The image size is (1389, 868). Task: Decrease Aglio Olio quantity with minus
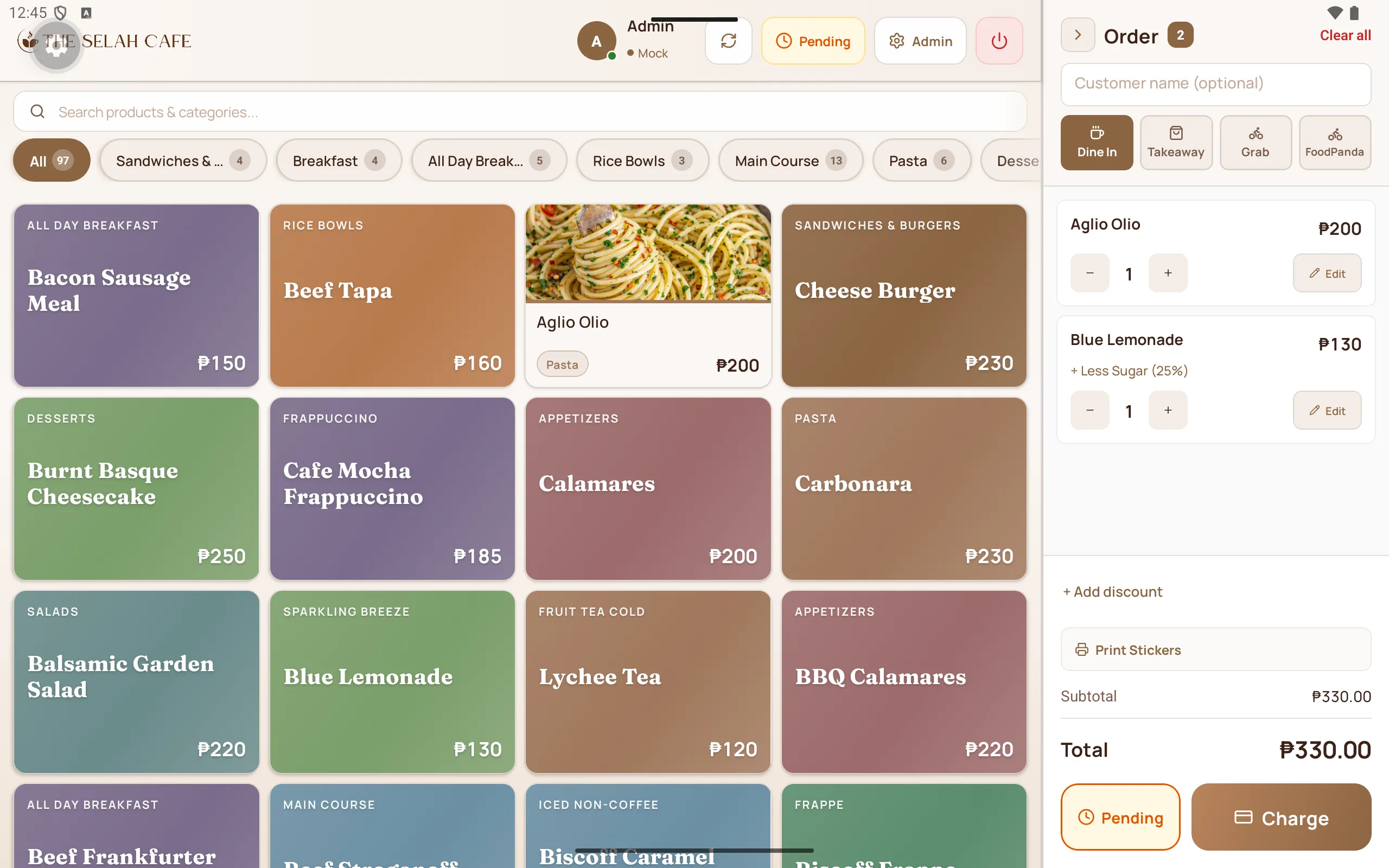pyautogui.click(x=1089, y=273)
